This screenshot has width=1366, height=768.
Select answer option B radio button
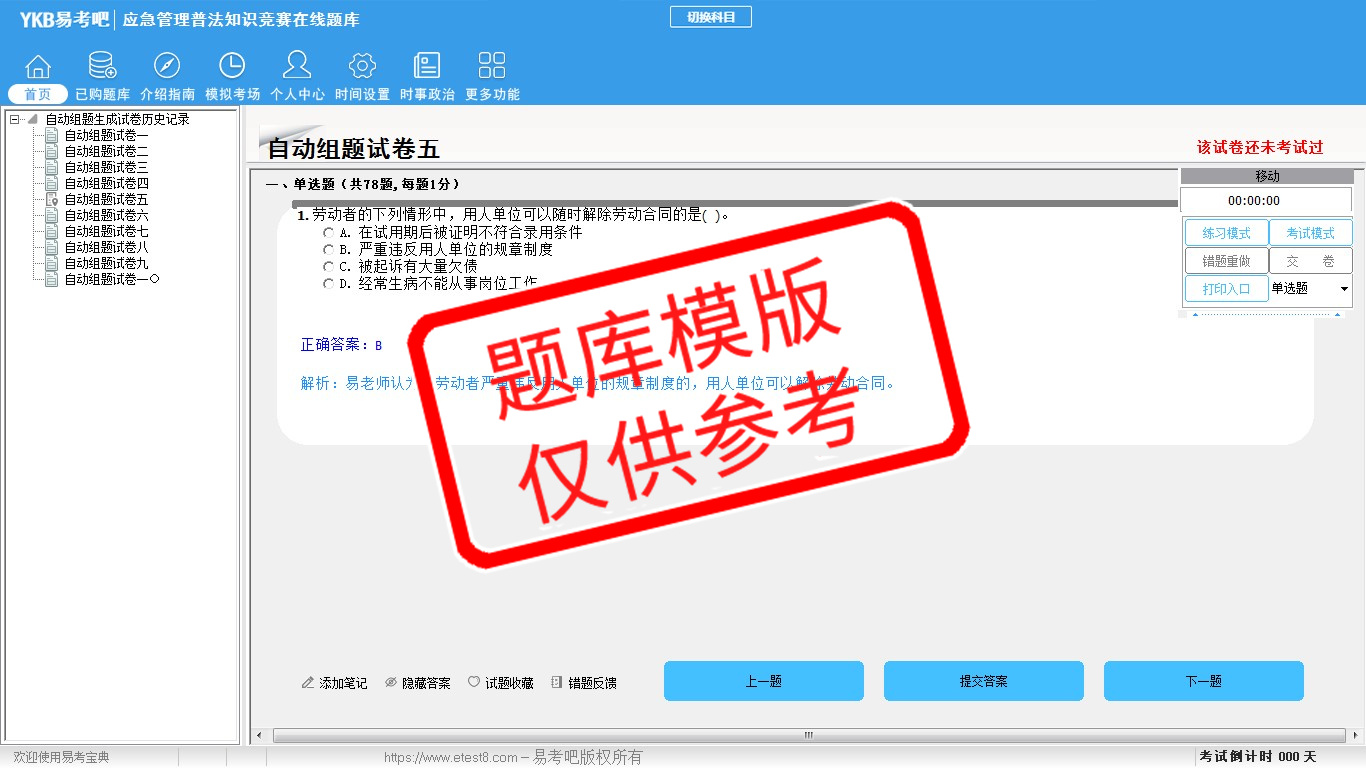329,250
